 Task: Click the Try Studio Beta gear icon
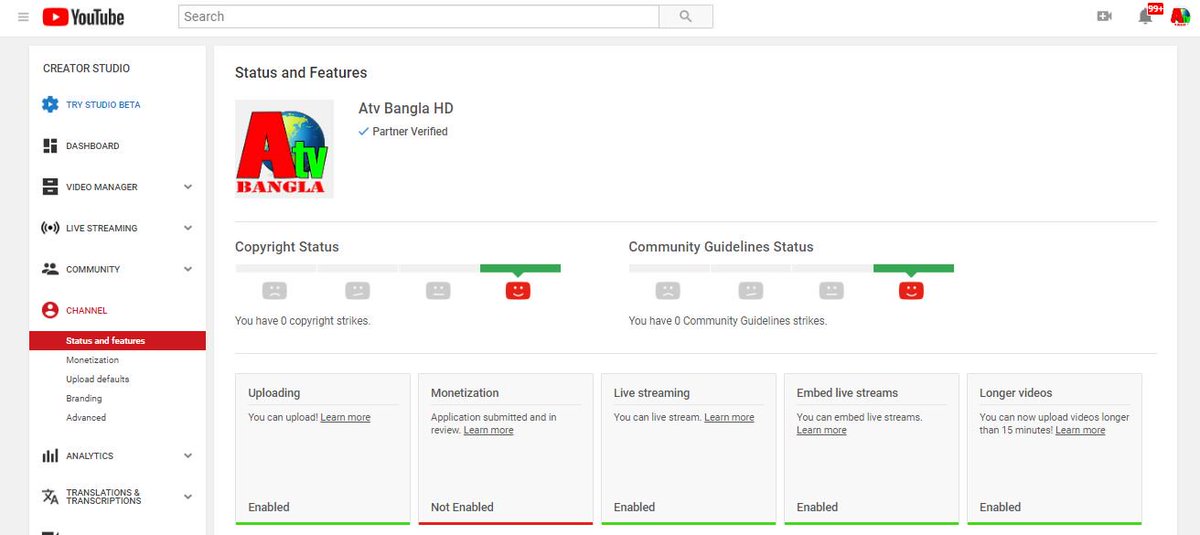[50, 105]
